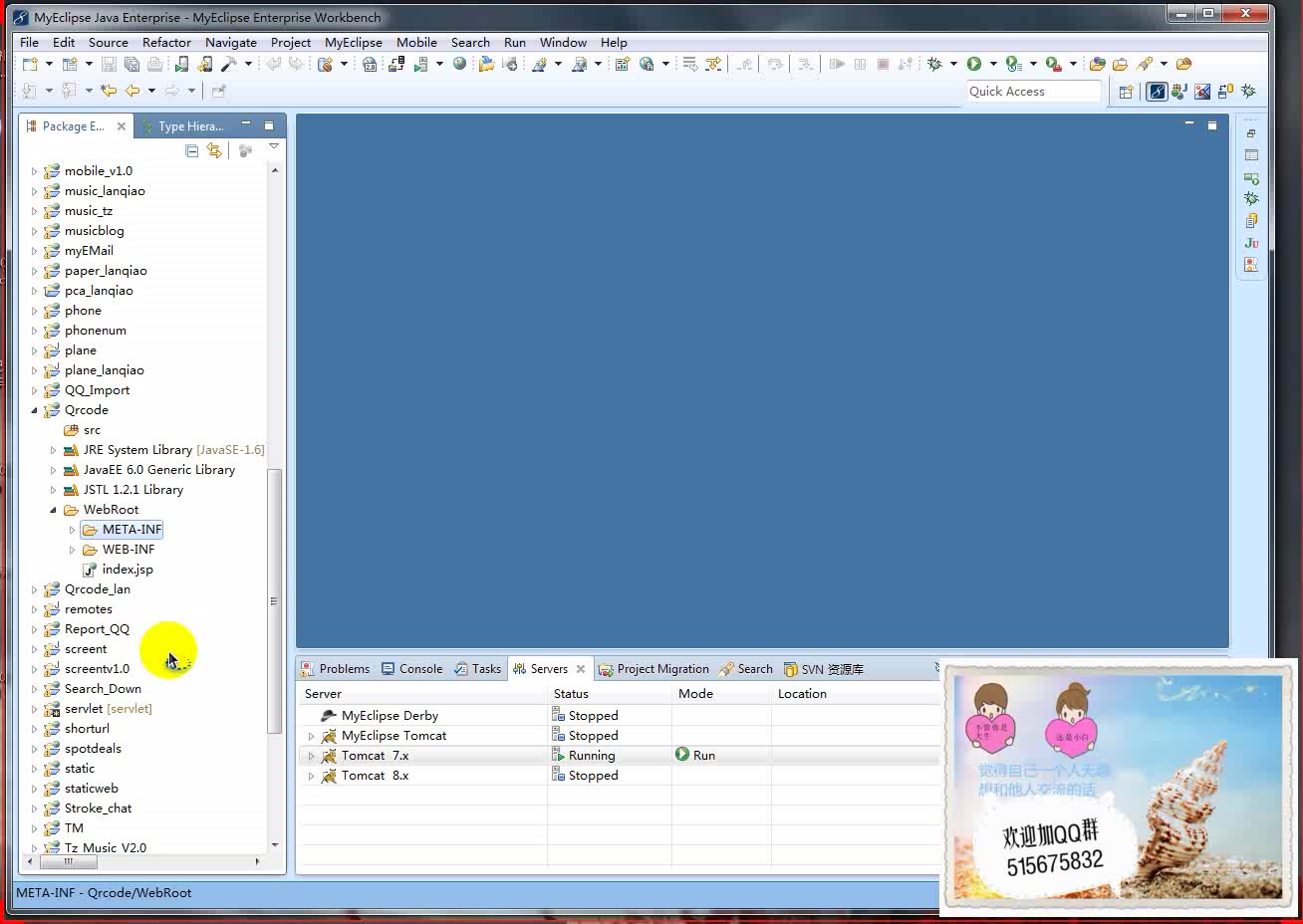Click the green Run toolbar button
The width and height of the screenshot is (1303, 924).
coord(974,64)
